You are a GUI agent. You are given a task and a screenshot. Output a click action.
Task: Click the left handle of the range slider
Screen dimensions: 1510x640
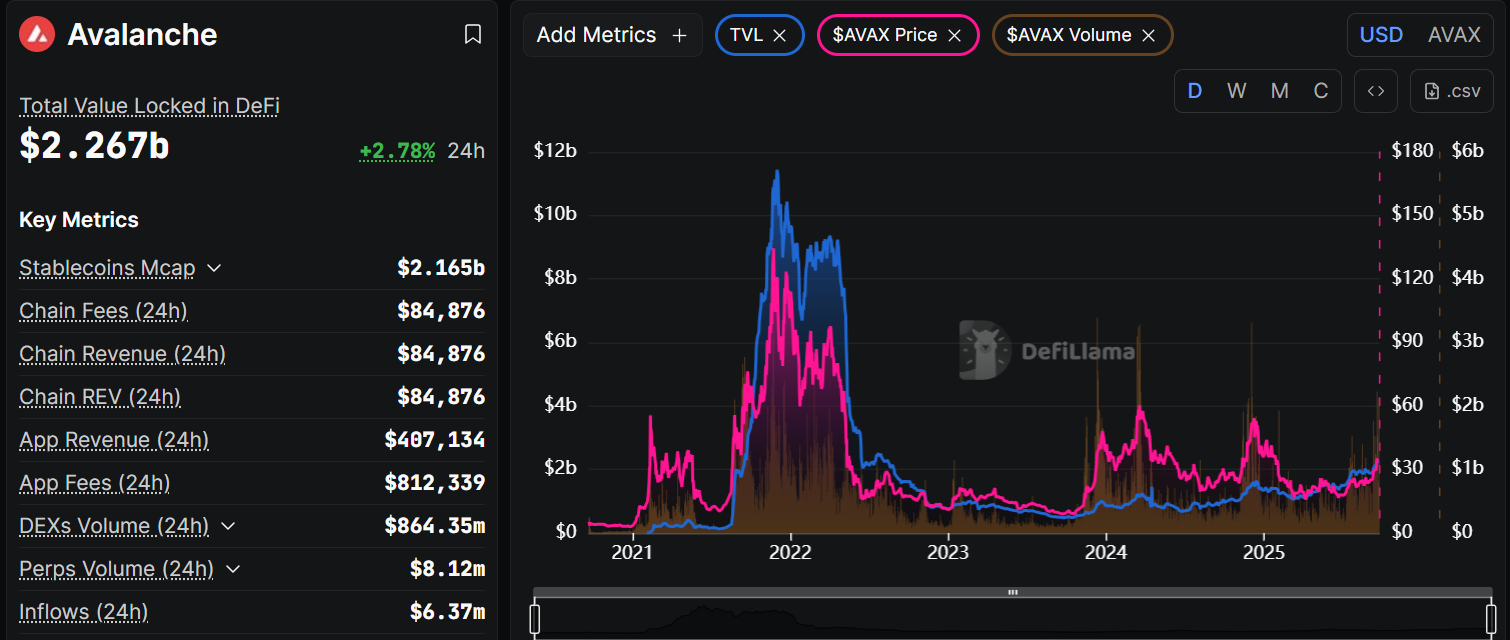pyautogui.click(x=535, y=619)
